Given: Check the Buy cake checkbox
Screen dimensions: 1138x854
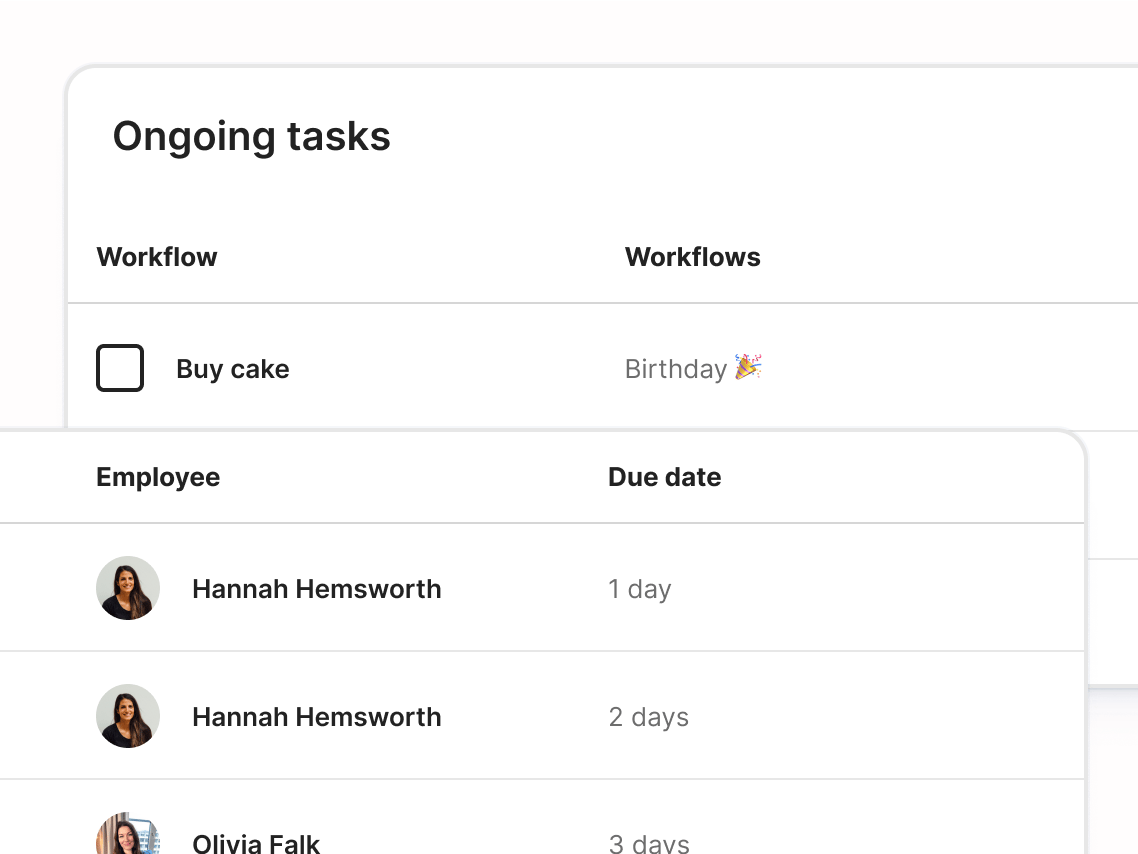Looking at the screenshot, I should [119, 368].
